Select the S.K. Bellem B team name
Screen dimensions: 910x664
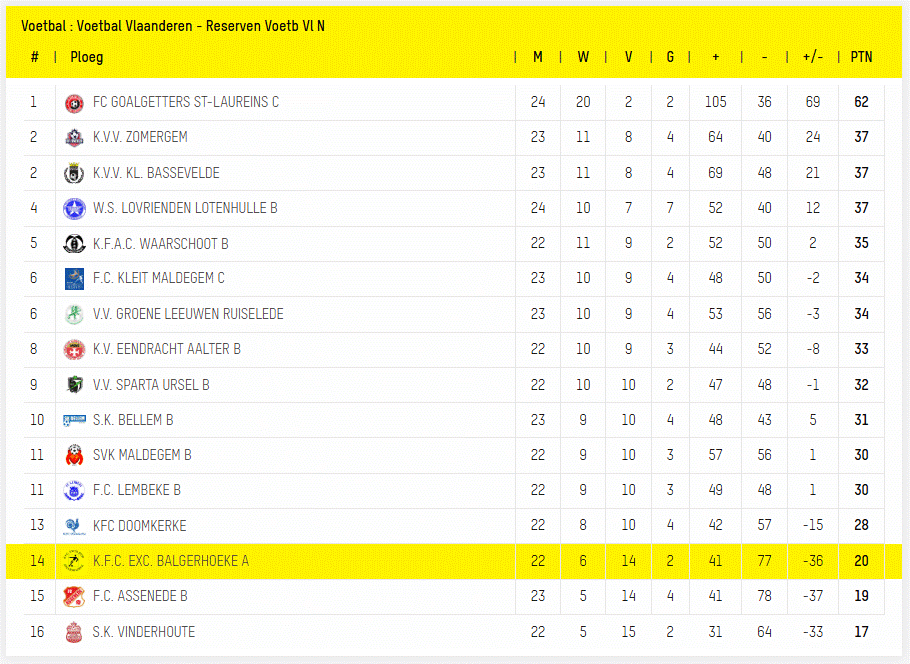point(133,420)
